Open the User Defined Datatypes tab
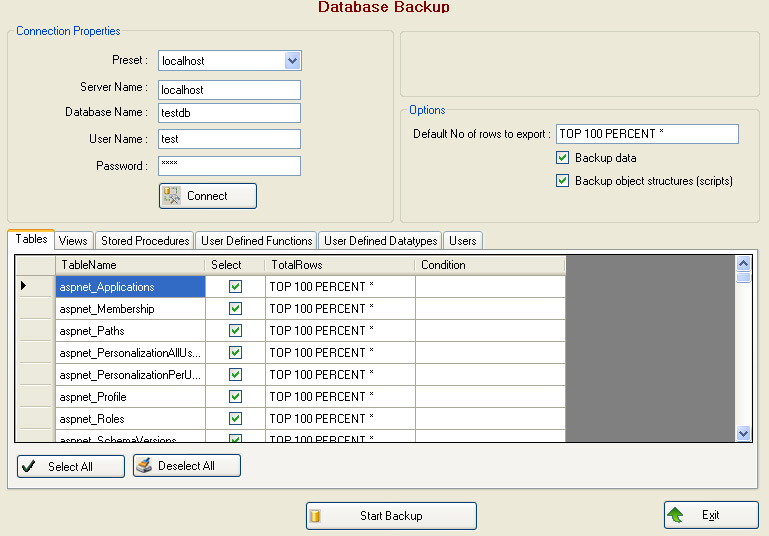The image size is (769, 536). [x=380, y=241]
